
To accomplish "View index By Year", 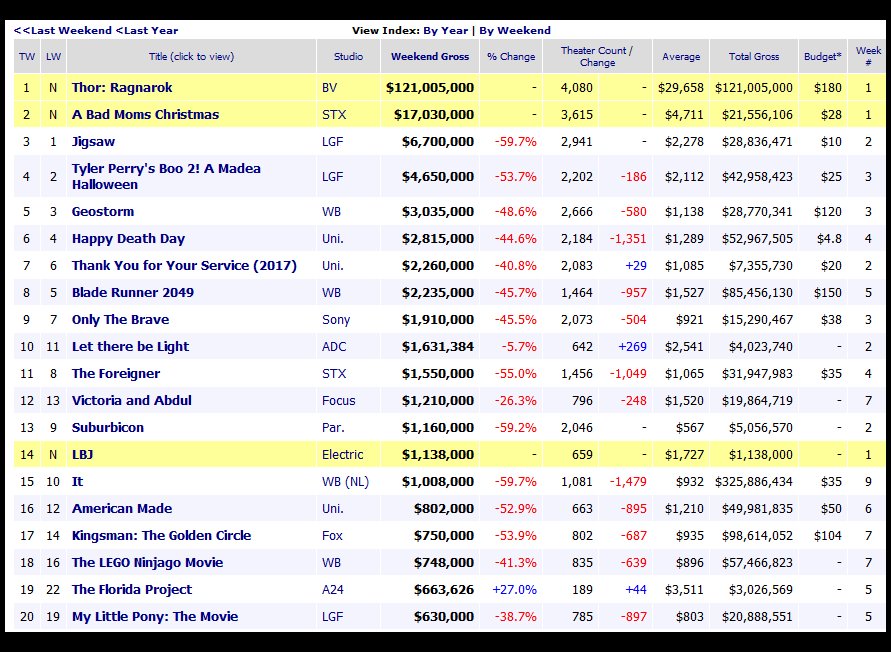I will click(x=446, y=31).
